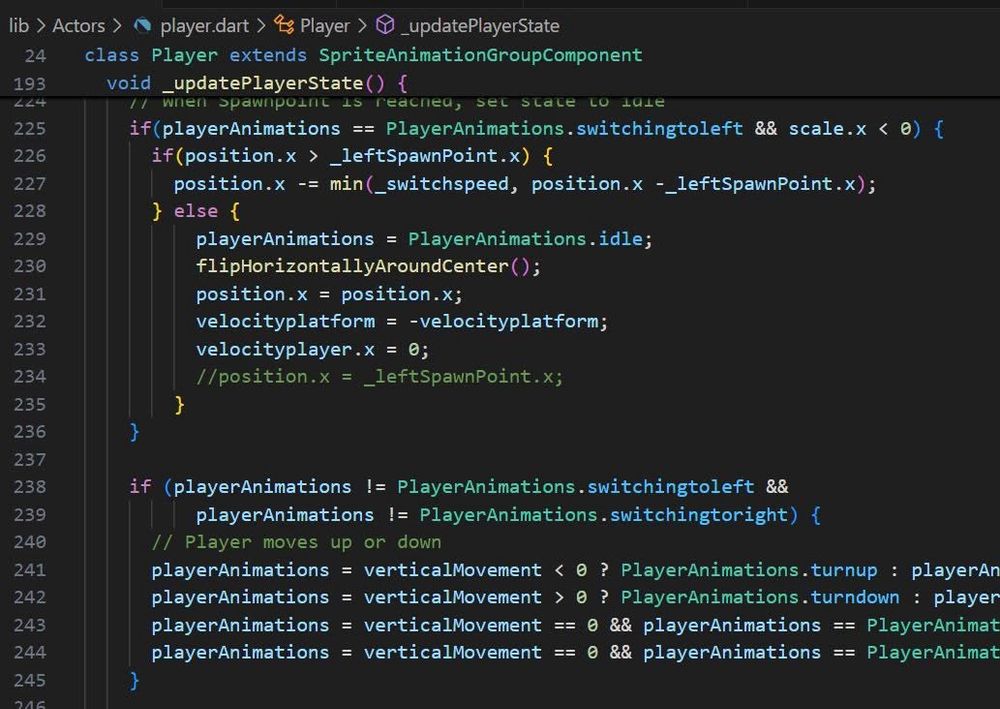This screenshot has height=709, width=1000.
Task: Click 'flipHorizontallyAroundCenter' on line 230
Action: click(x=352, y=266)
